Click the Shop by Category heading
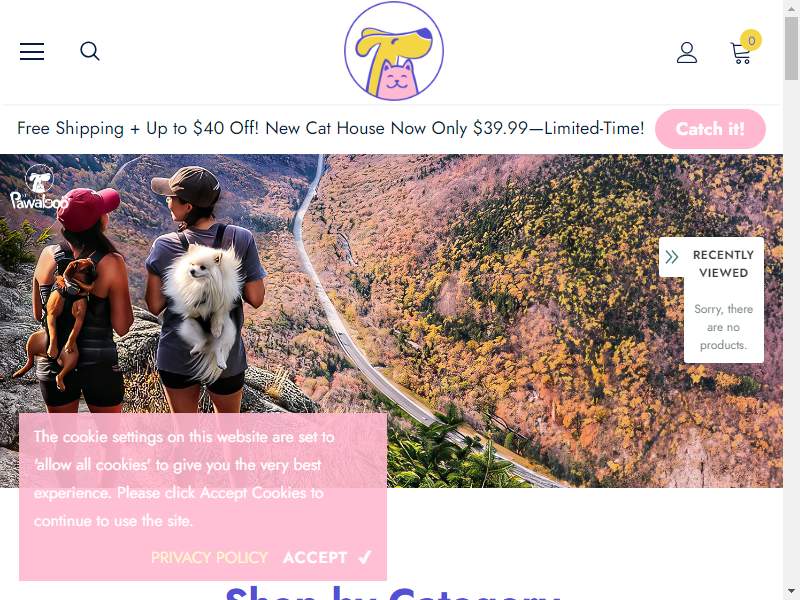This screenshot has width=800, height=600. 393,593
